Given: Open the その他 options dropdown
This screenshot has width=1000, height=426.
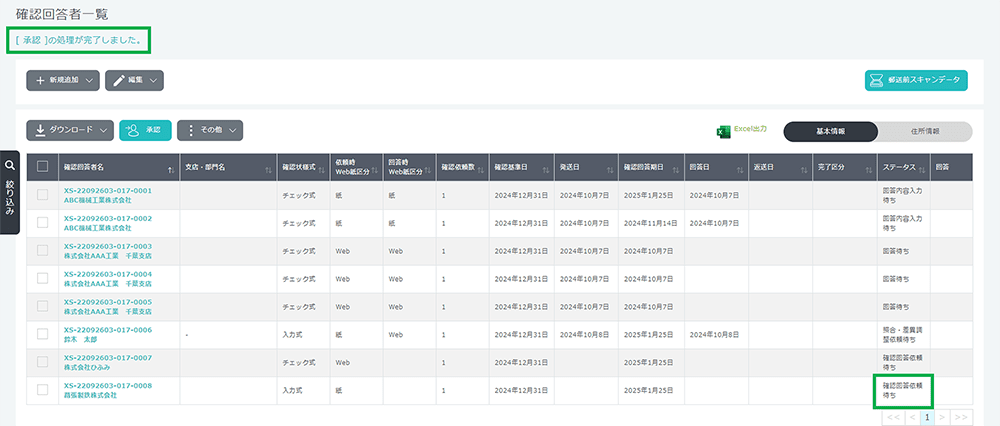Looking at the screenshot, I should [209, 130].
